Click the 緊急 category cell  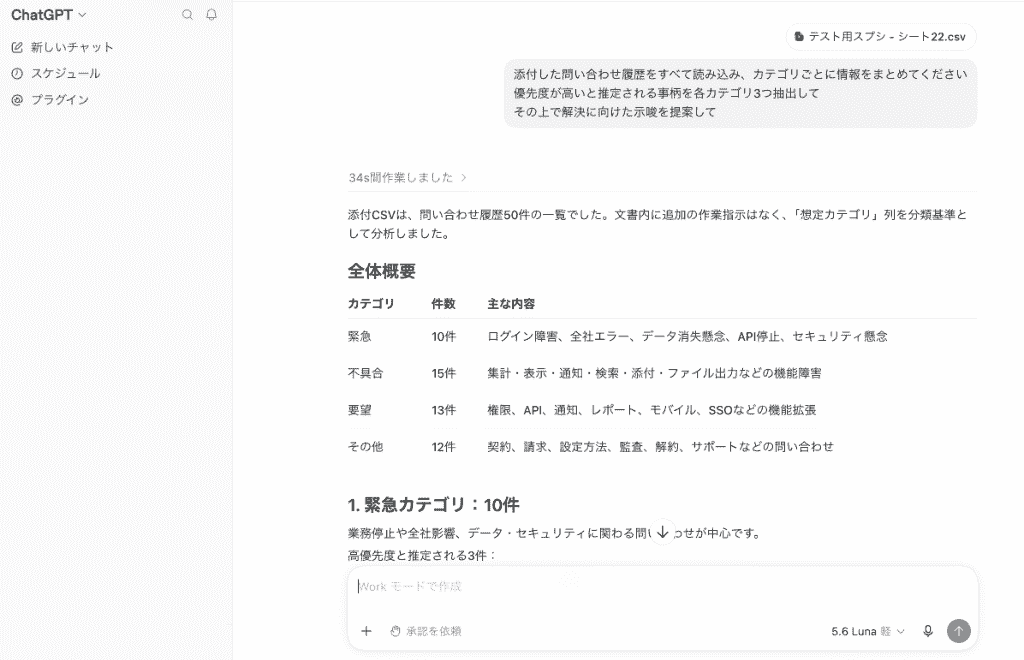click(359, 336)
